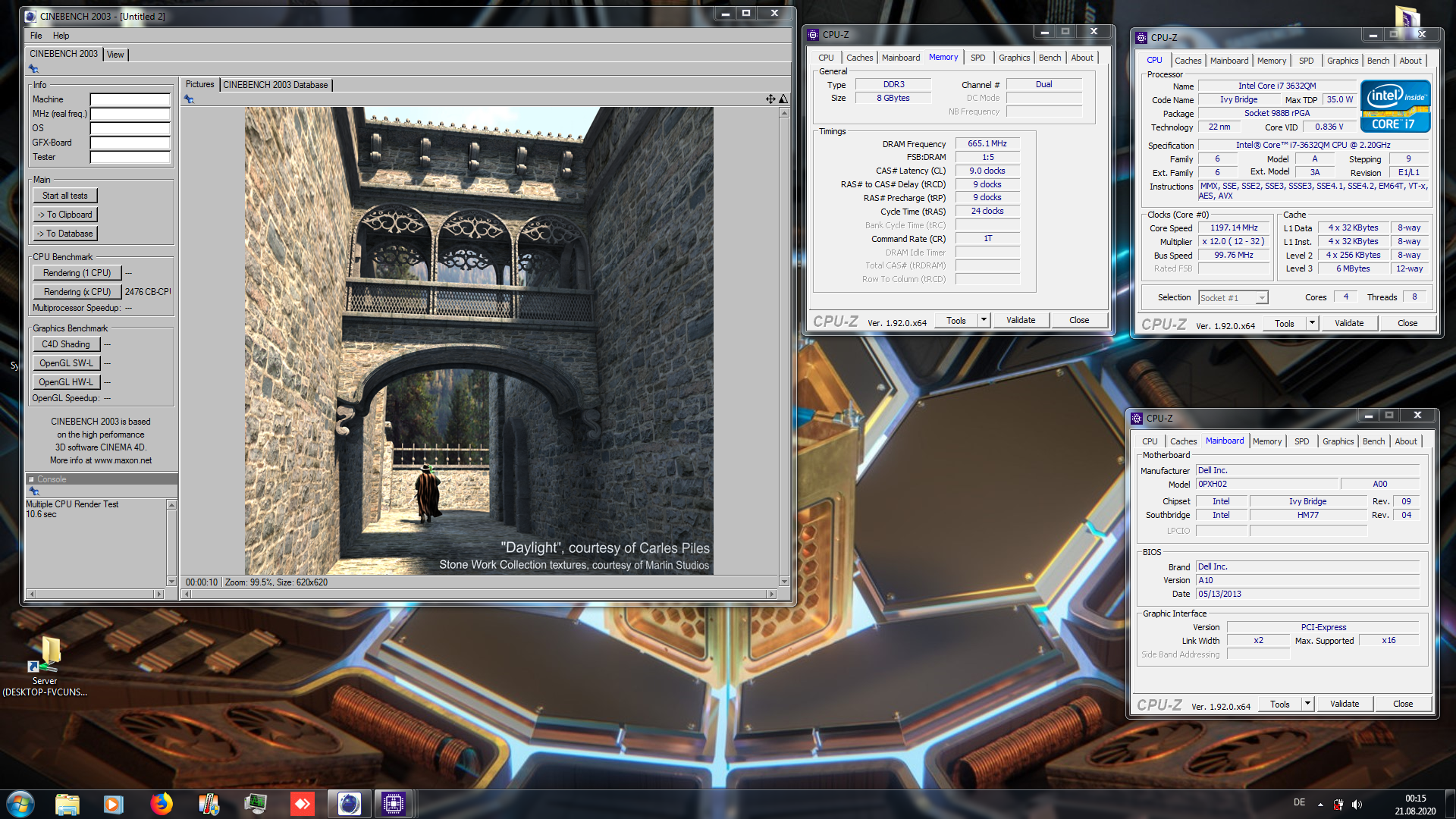This screenshot has height=819, width=1456.
Task: Open the green monitor app in the taskbar
Action: [256, 804]
